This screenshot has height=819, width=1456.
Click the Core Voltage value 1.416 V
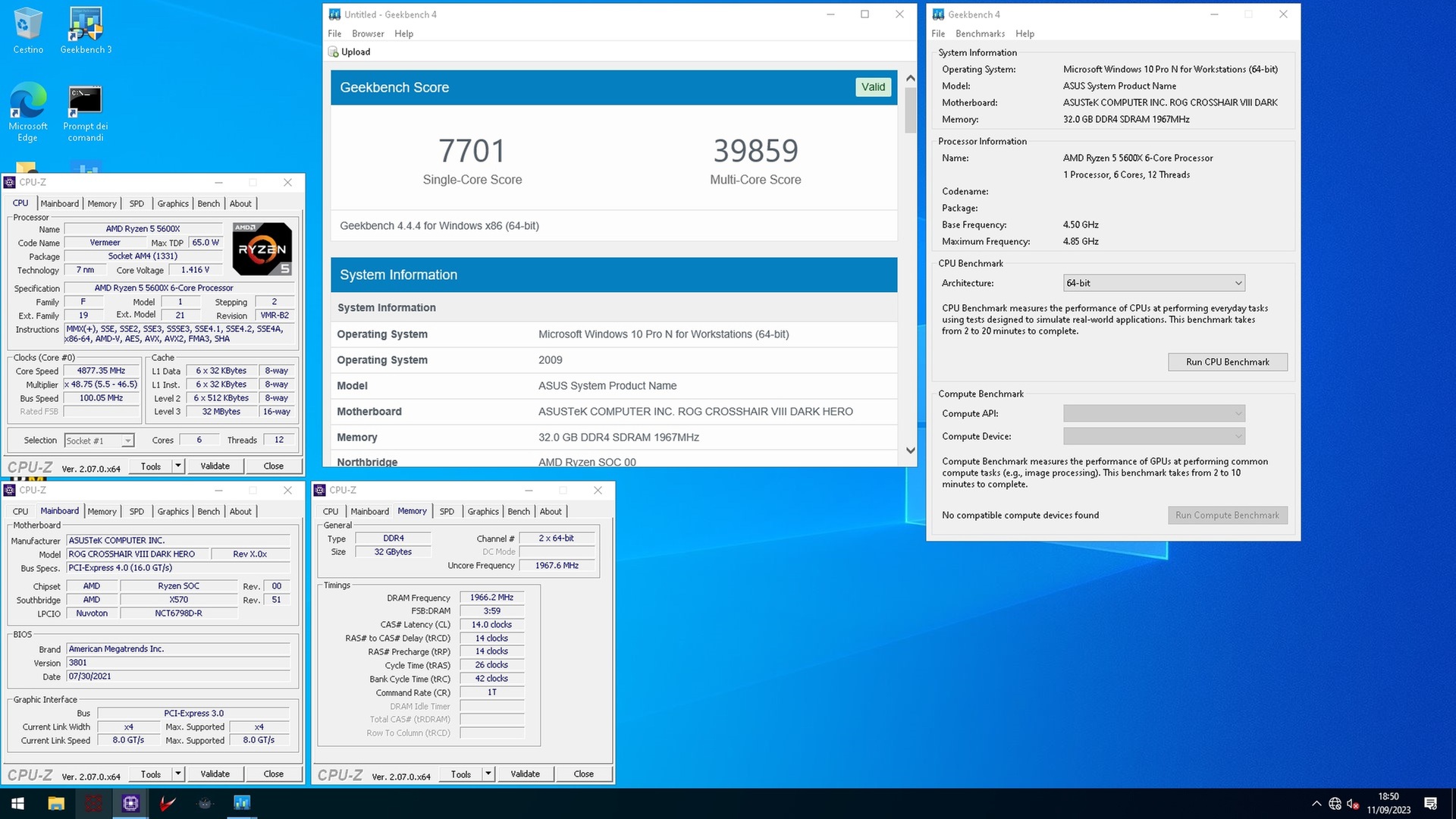point(196,270)
